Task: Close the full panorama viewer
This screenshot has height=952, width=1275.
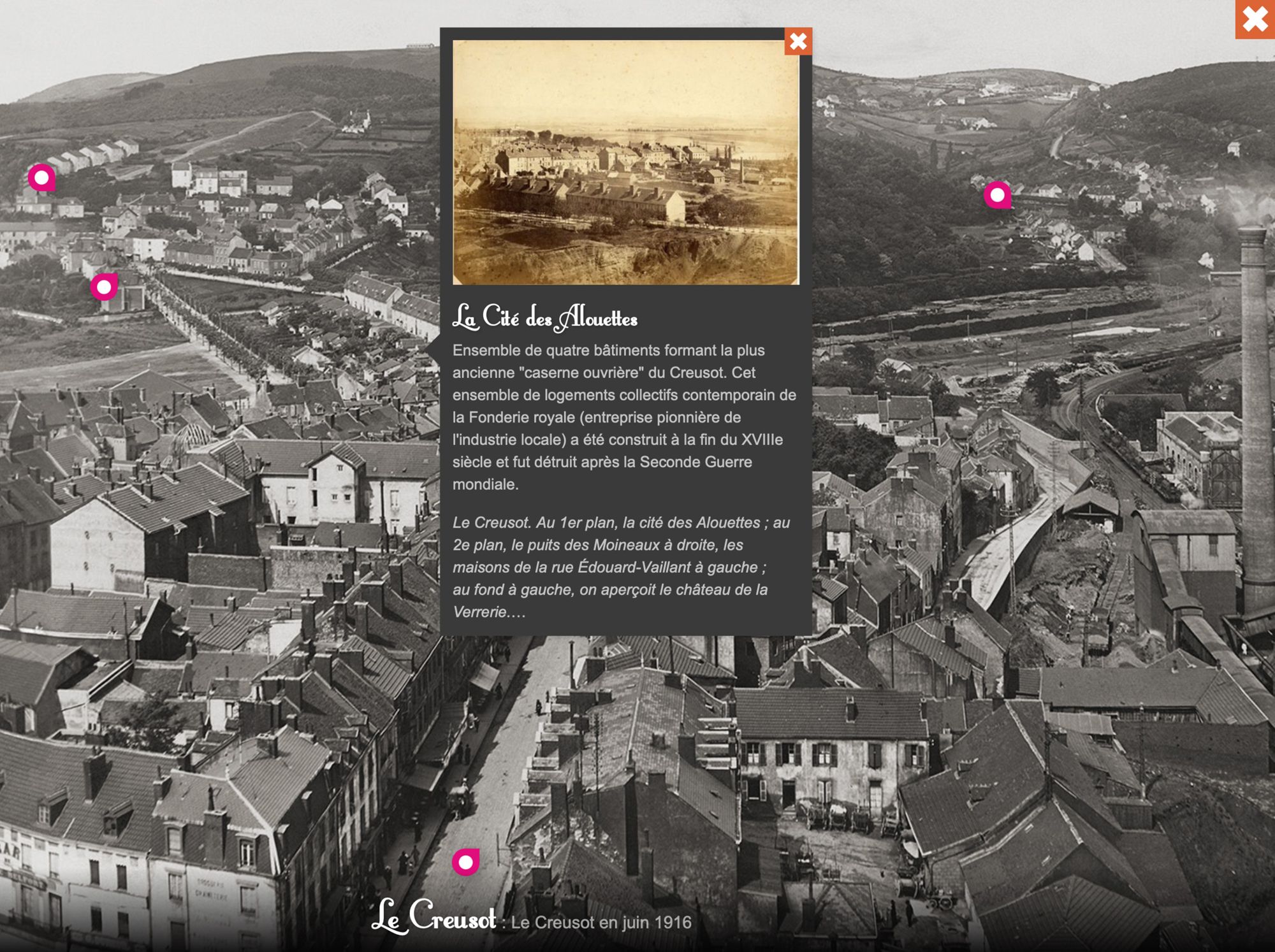Action: 1255,19
